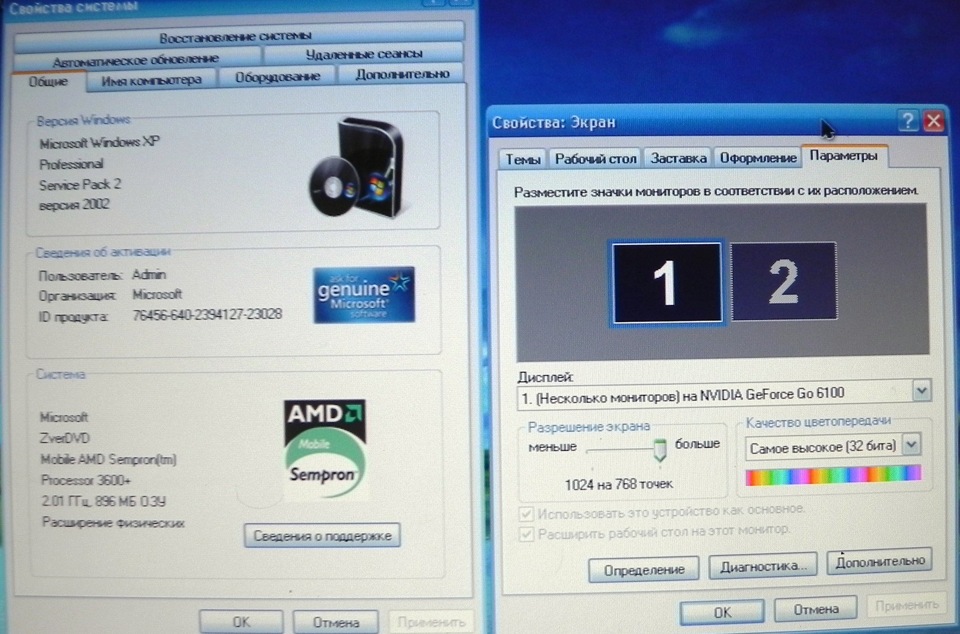Click Применить in Свойства: Экран
This screenshot has height=634, width=960.
pos(907,606)
